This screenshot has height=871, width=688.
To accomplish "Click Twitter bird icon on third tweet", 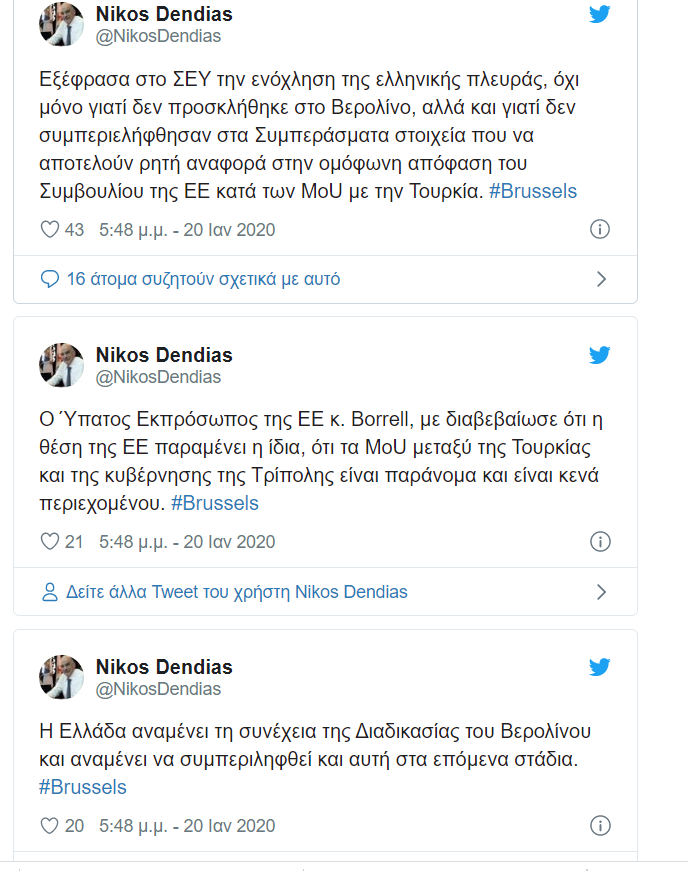I will point(600,667).
